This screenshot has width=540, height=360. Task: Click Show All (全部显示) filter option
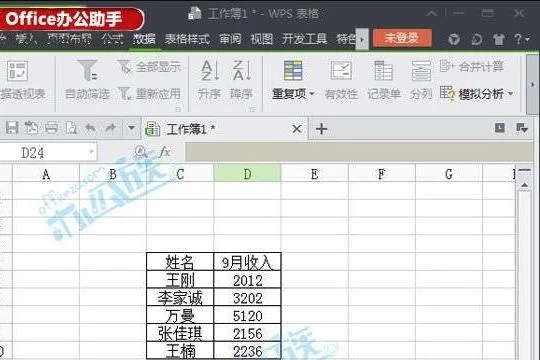pos(149,66)
